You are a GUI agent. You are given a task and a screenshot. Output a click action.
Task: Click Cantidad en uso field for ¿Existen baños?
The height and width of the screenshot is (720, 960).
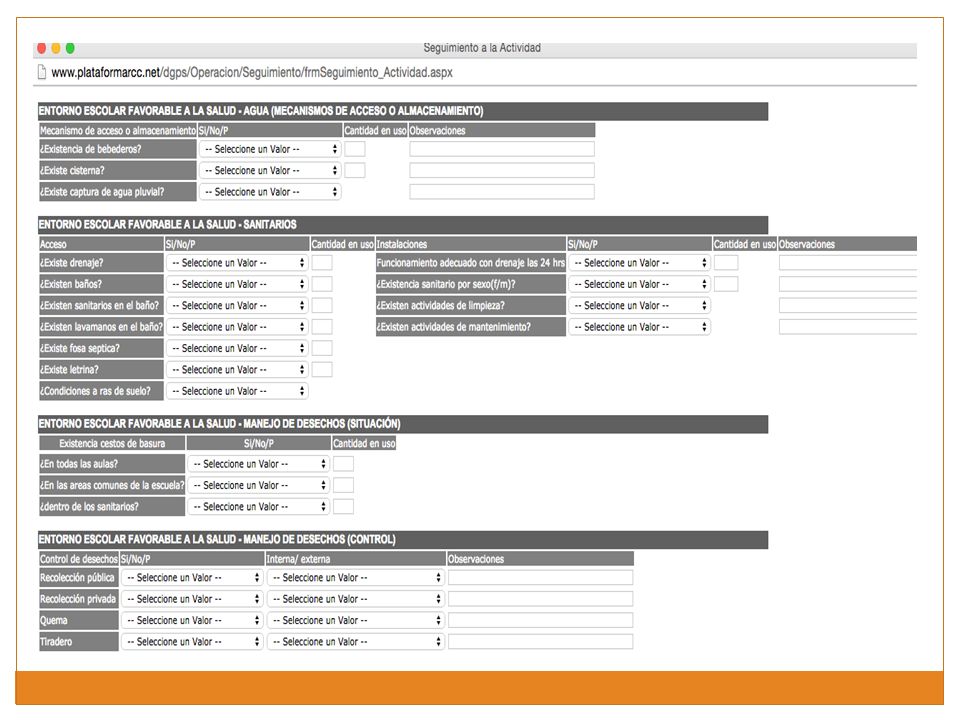pos(322,284)
